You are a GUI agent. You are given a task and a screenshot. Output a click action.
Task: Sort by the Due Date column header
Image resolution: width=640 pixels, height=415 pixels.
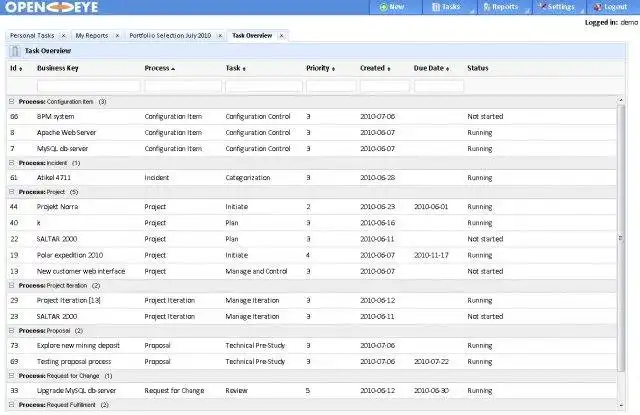click(x=431, y=68)
